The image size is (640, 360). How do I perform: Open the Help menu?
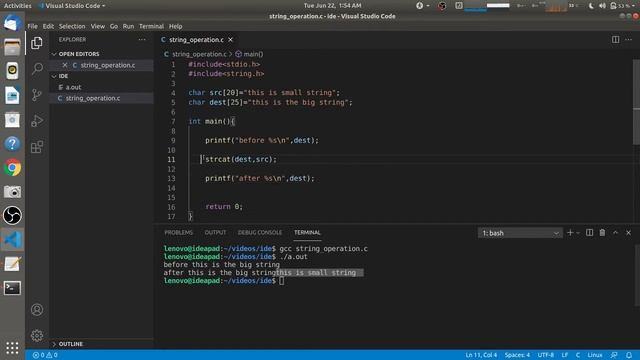click(x=176, y=26)
